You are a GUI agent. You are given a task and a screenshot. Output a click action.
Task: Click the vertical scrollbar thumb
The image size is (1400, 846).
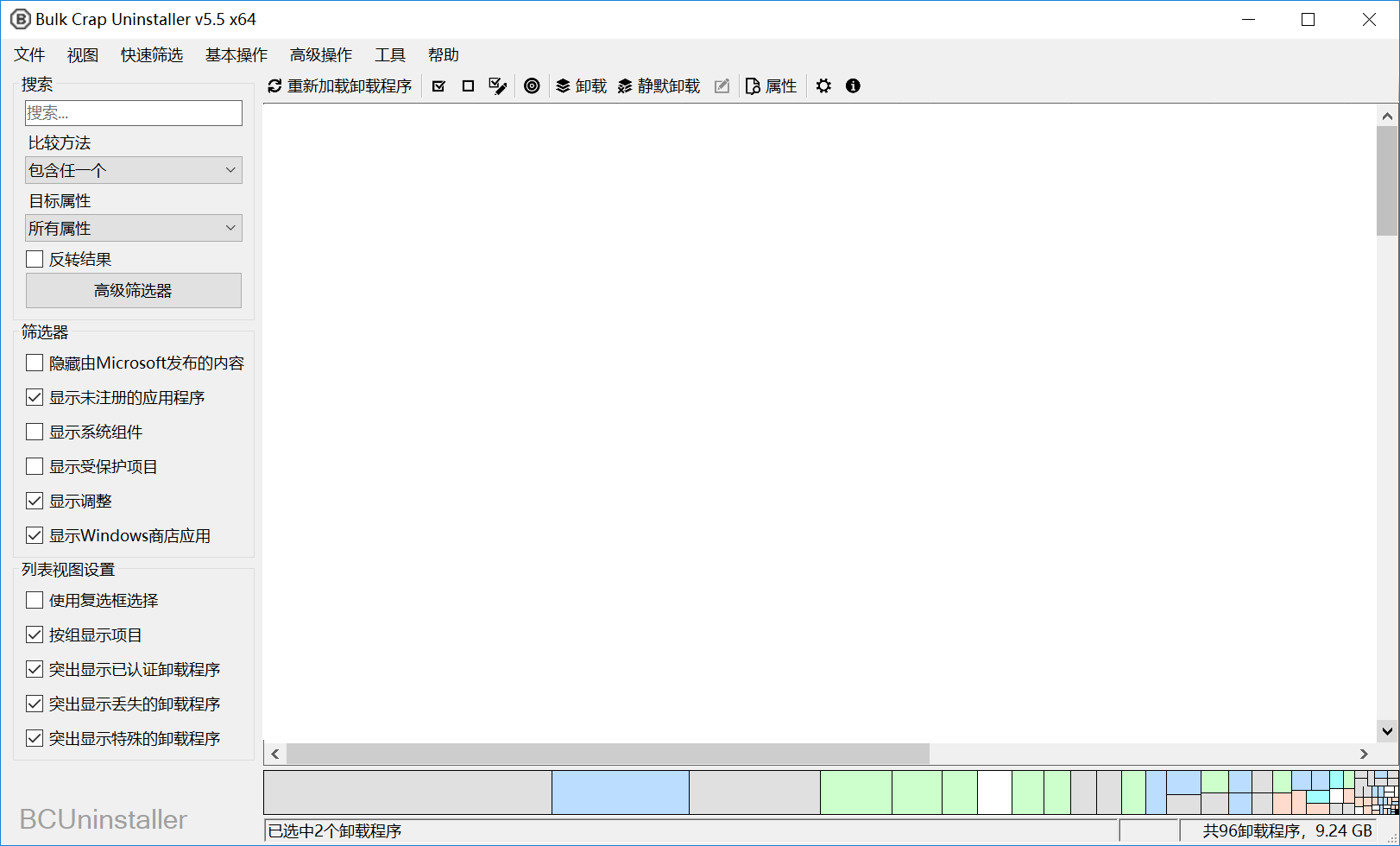(1387, 180)
